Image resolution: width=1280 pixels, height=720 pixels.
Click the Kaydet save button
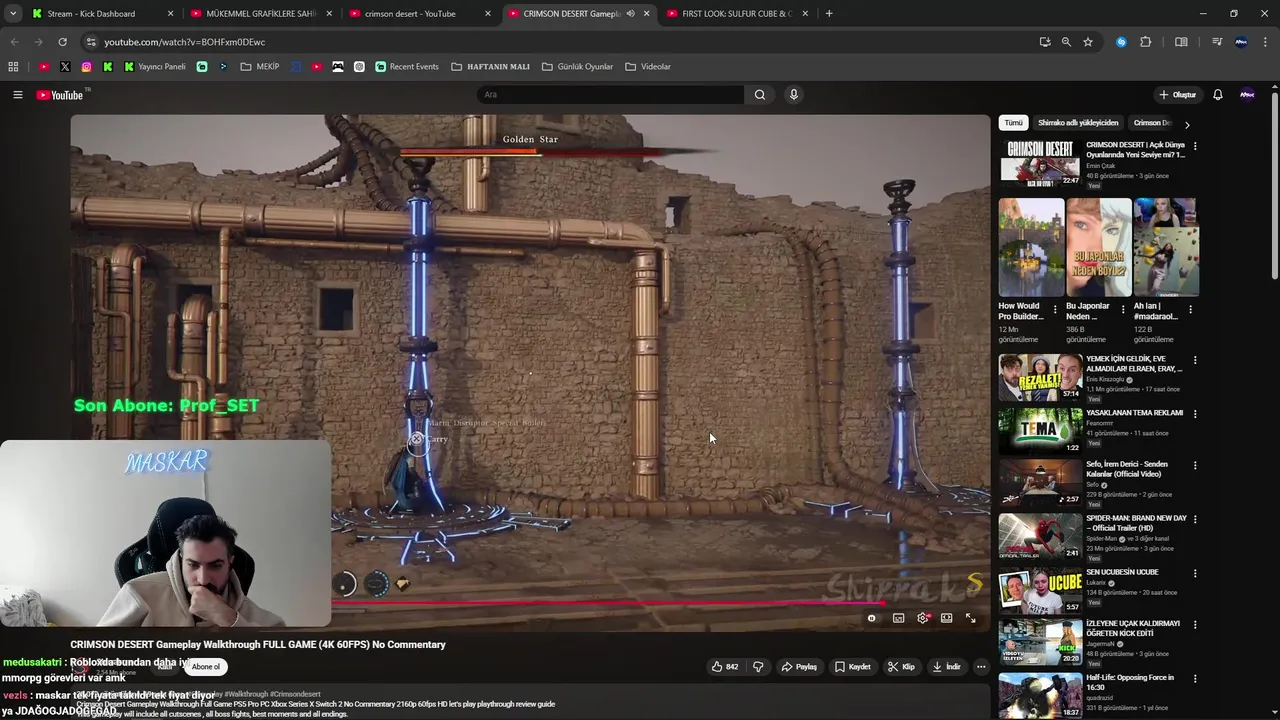pyautogui.click(x=852, y=667)
